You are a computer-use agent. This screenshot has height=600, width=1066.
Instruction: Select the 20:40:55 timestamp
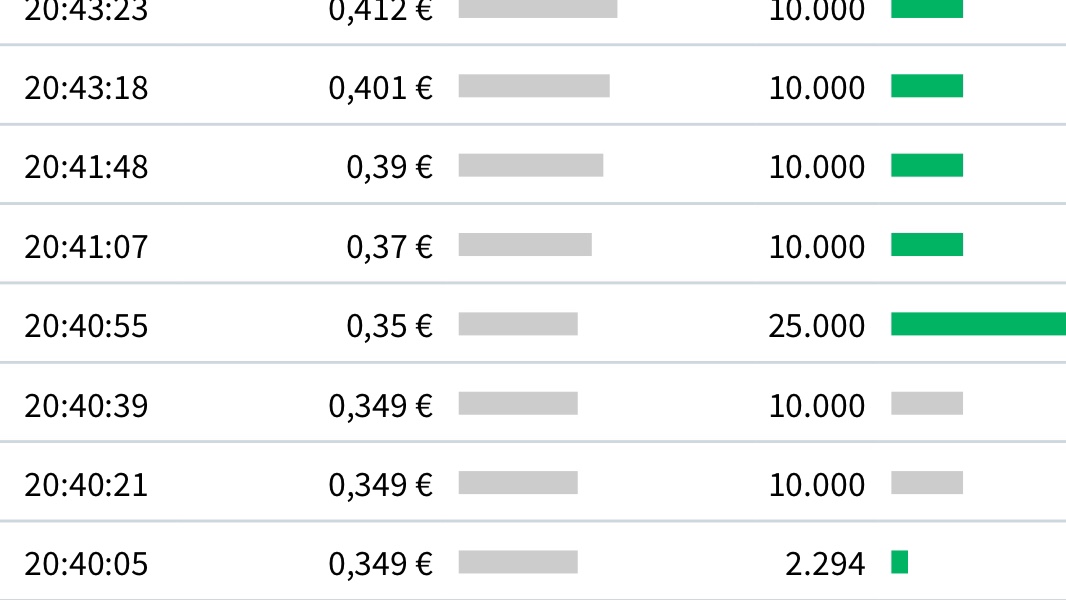click(86, 326)
